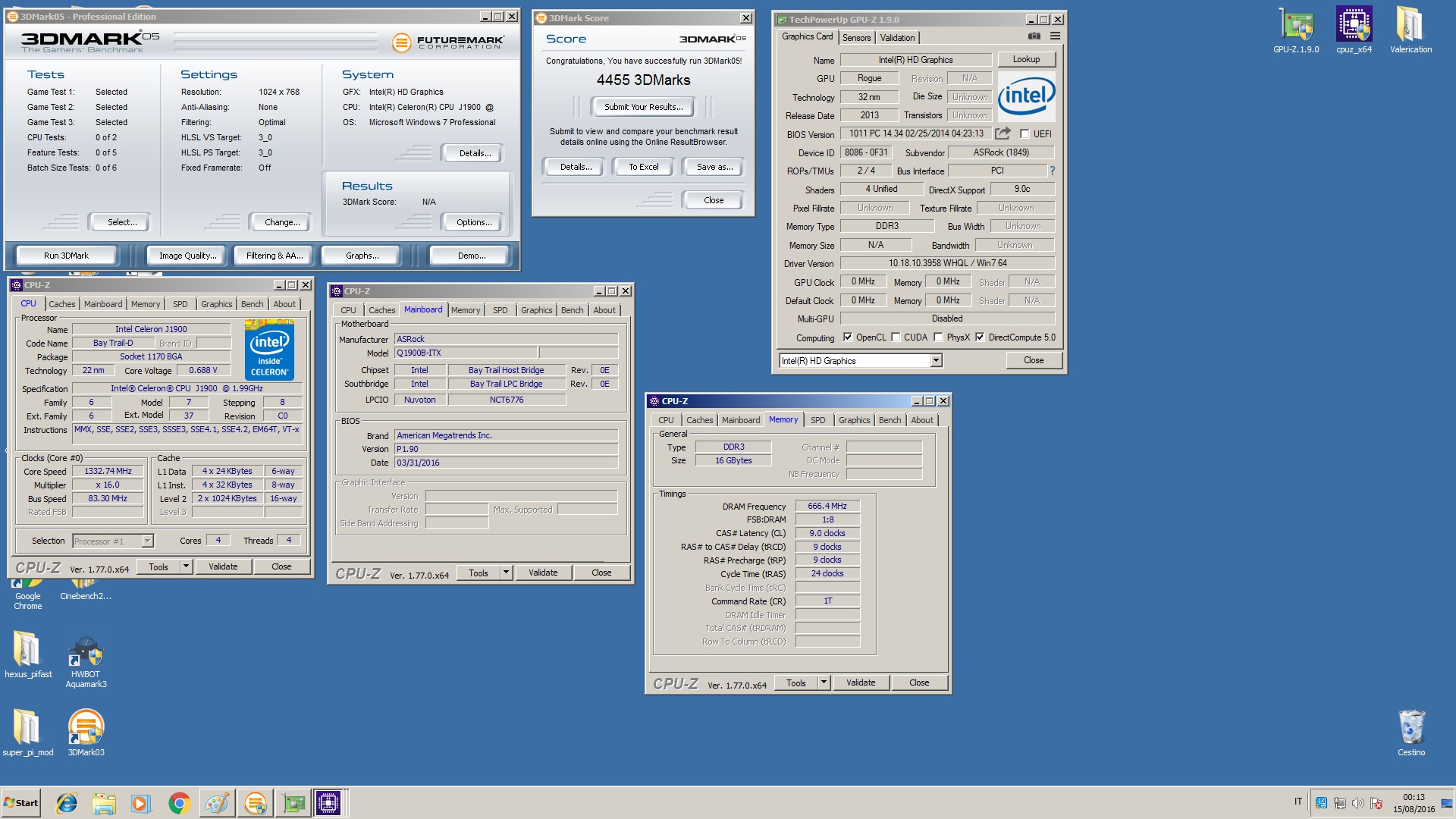1456x819 pixels.
Task: Open Internet Explorer from the taskbar
Action: tap(67, 803)
